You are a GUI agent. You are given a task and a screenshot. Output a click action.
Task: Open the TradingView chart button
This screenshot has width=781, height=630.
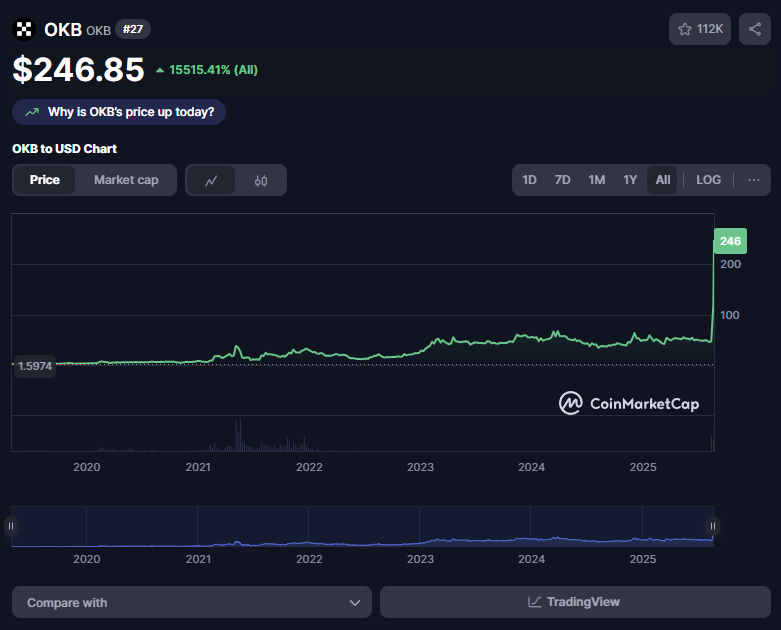(575, 602)
